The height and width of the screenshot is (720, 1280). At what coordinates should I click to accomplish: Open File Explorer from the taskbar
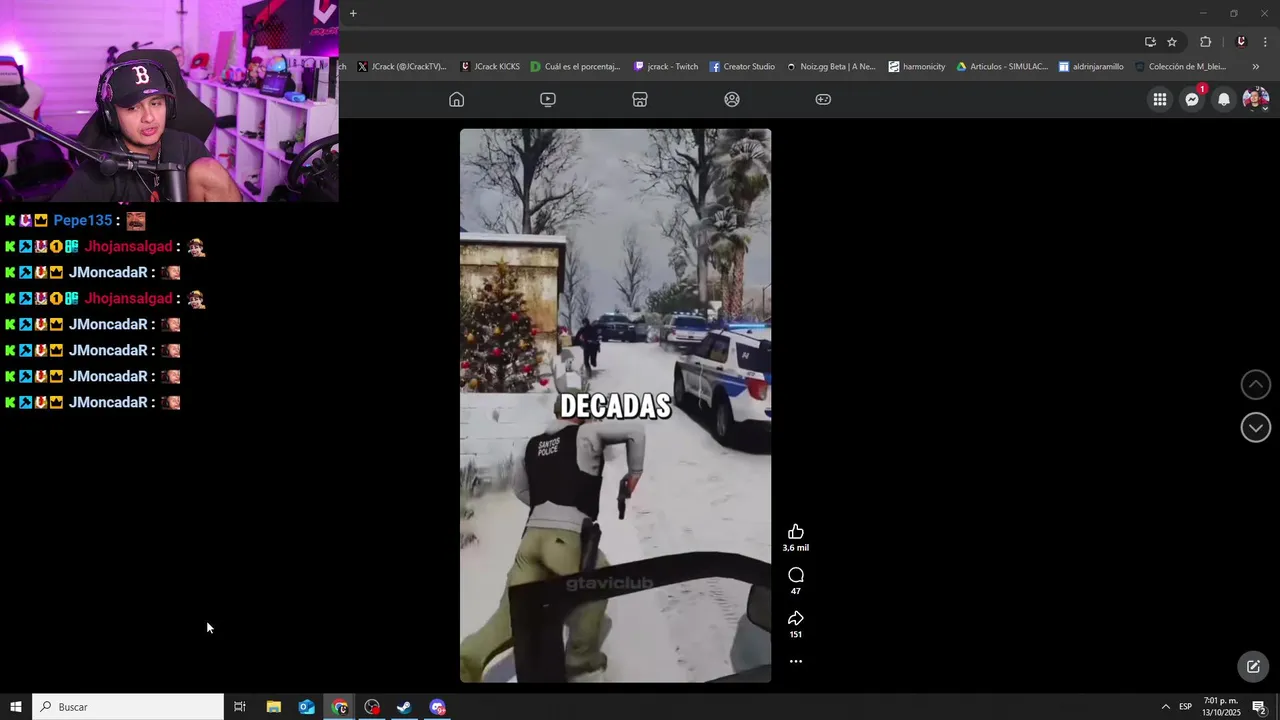(273, 707)
